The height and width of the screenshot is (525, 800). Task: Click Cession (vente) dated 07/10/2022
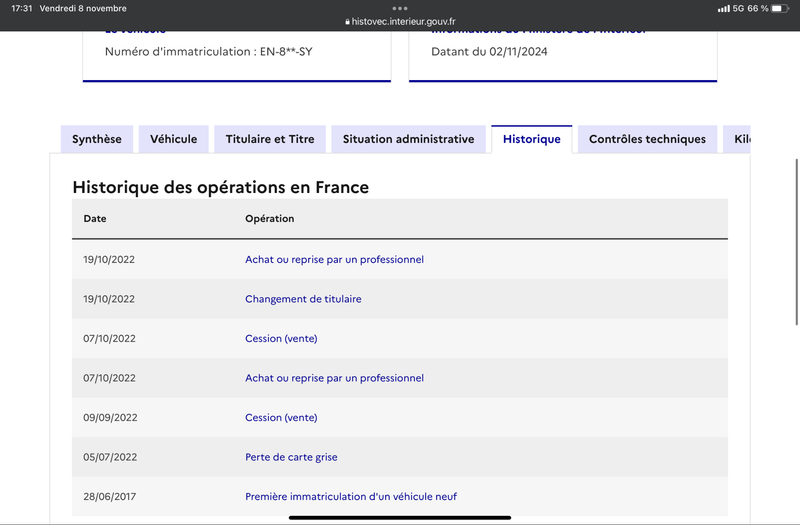tap(281, 338)
